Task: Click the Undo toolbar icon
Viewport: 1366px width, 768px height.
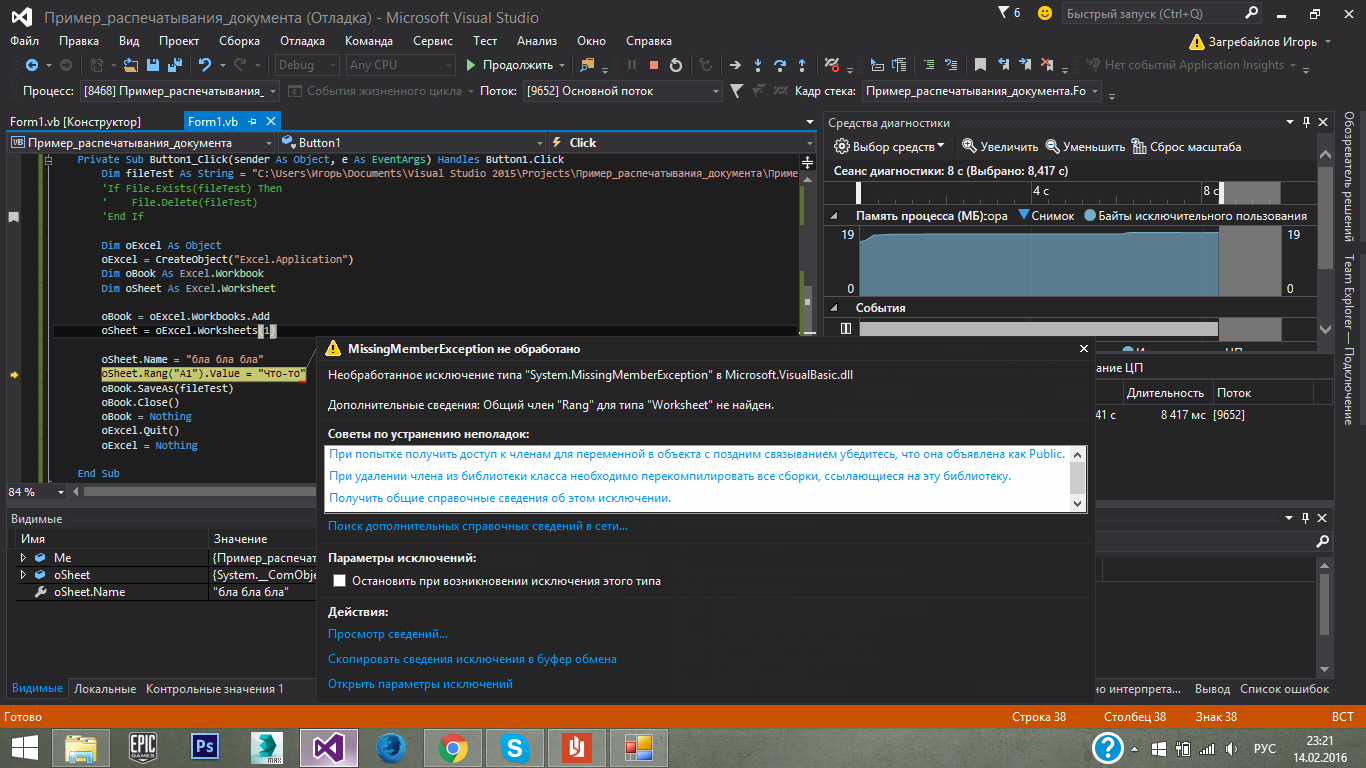Action: pos(205,65)
